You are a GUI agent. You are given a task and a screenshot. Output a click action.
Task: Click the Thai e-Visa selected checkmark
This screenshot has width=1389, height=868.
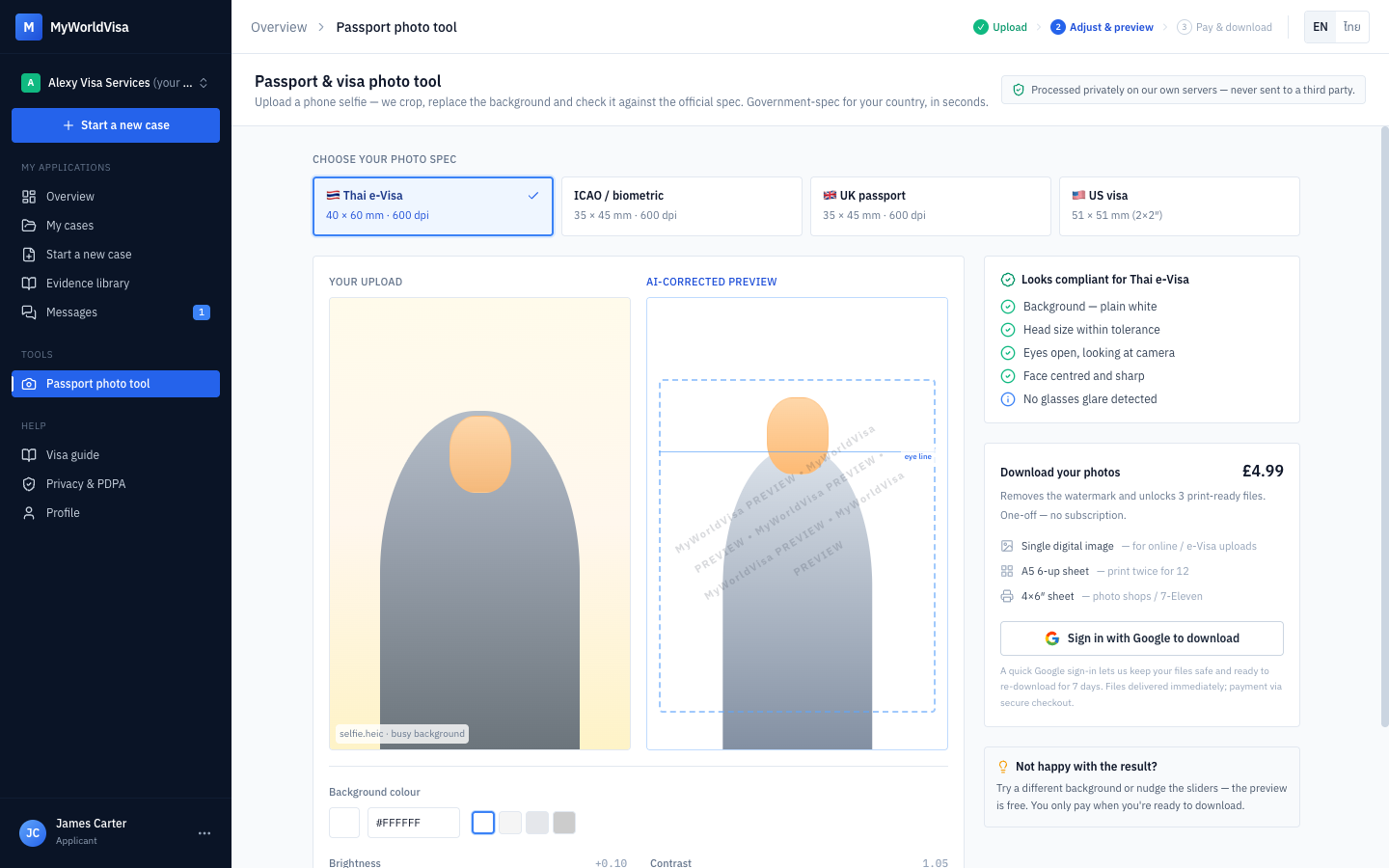533,196
